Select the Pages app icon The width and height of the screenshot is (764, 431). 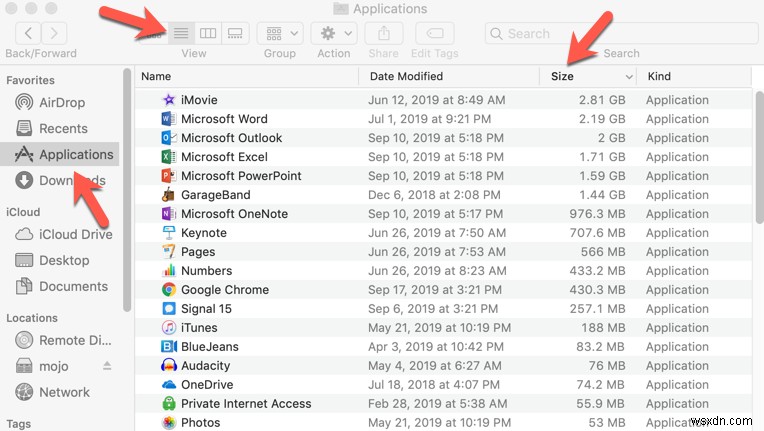[169, 252]
